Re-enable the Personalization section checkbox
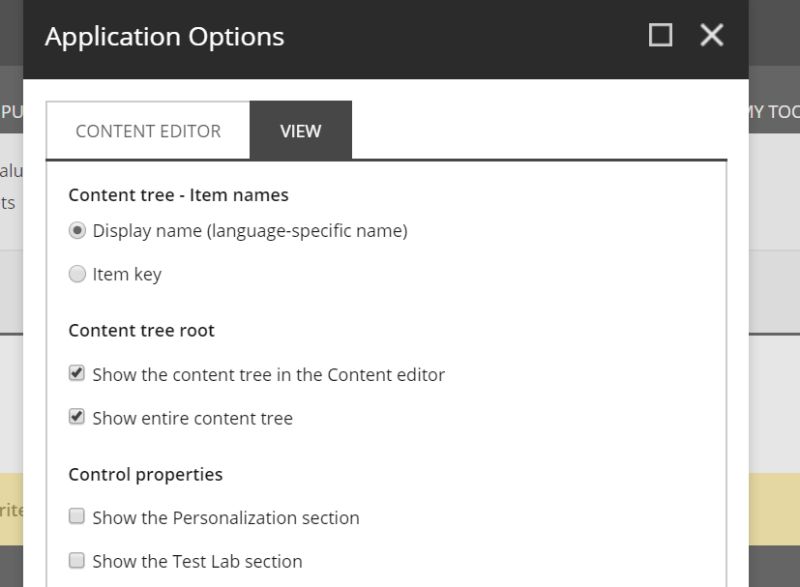The image size is (800, 587). 75,517
